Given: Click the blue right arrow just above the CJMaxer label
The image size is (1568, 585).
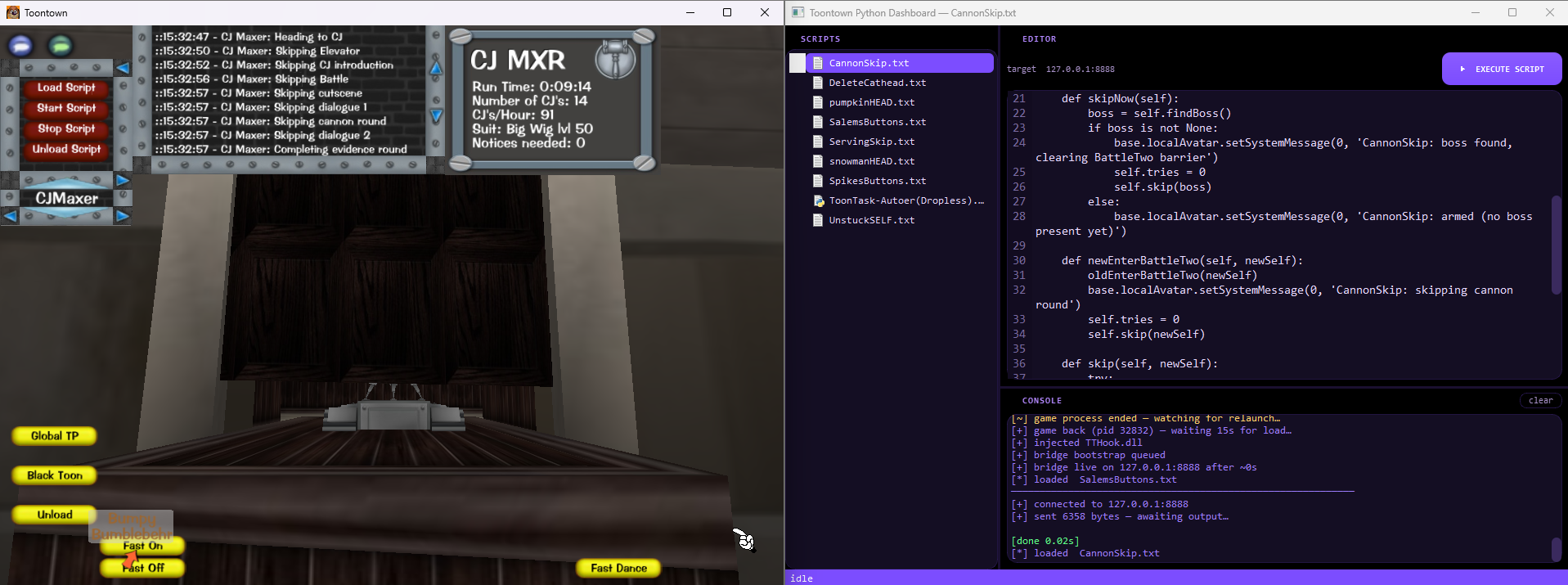Looking at the screenshot, I should point(122,180).
